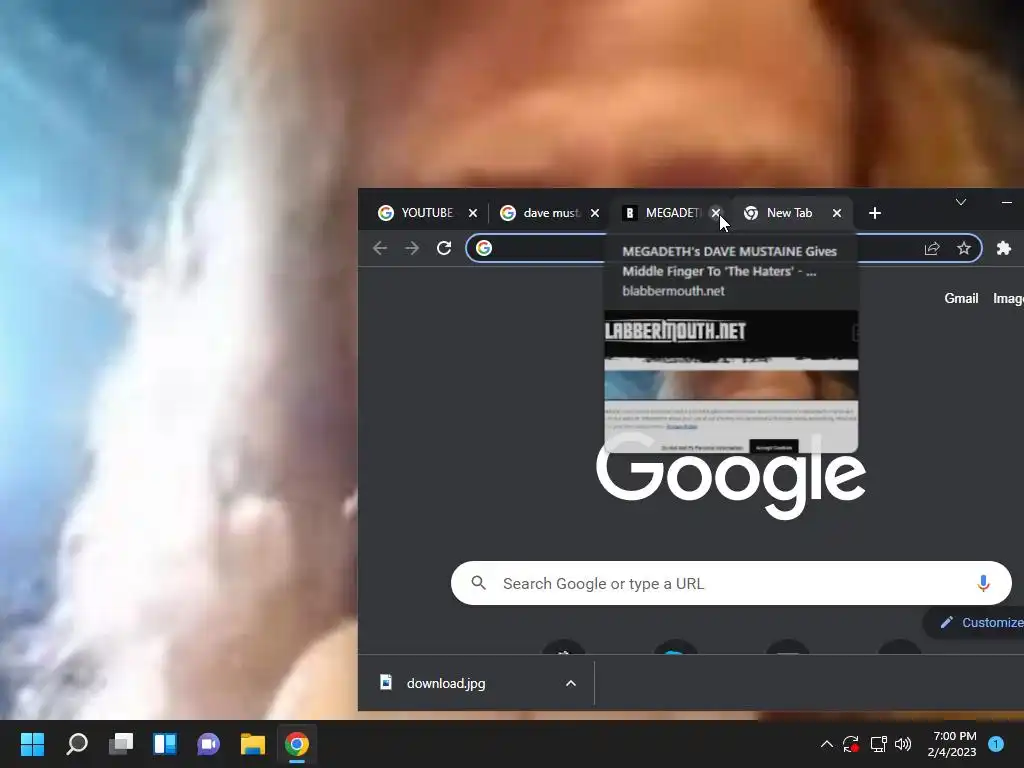Viewport: 1024px width, 768px height.
Task: Open a new tab with plus button
Action: pos(875,213)
